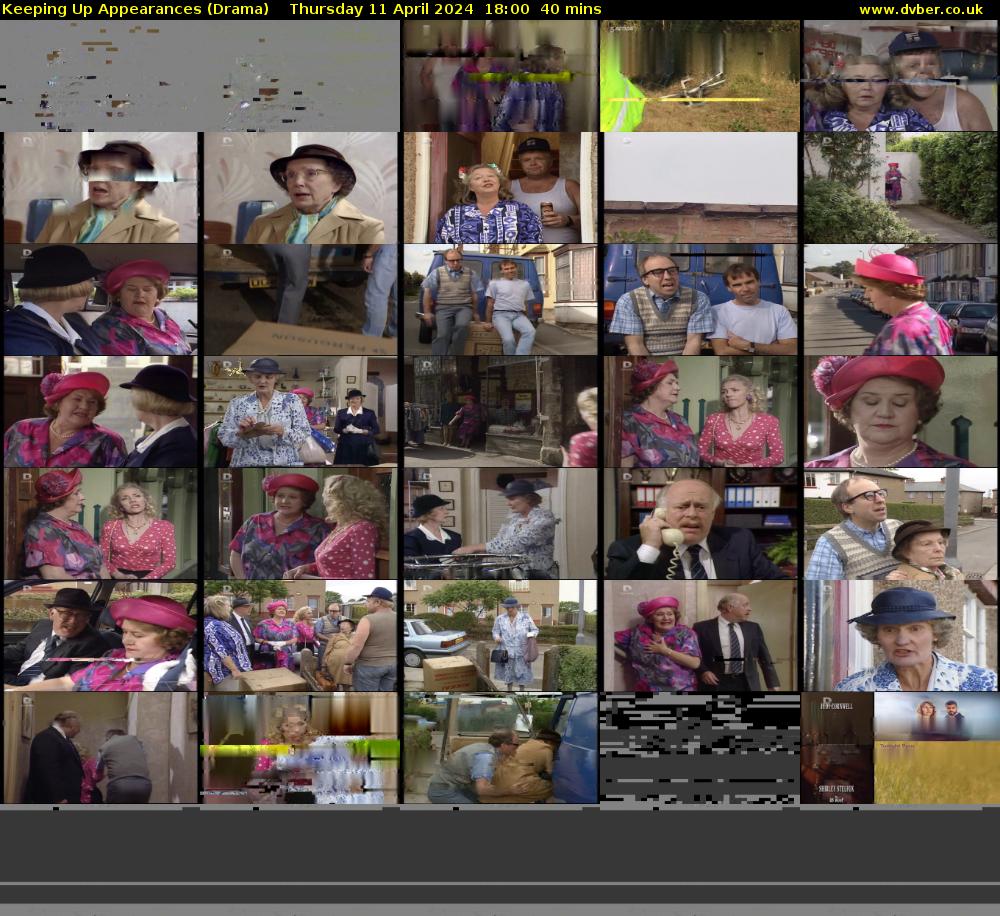
Task: Select the shop front exterior frame
Action: click(501, 411)
